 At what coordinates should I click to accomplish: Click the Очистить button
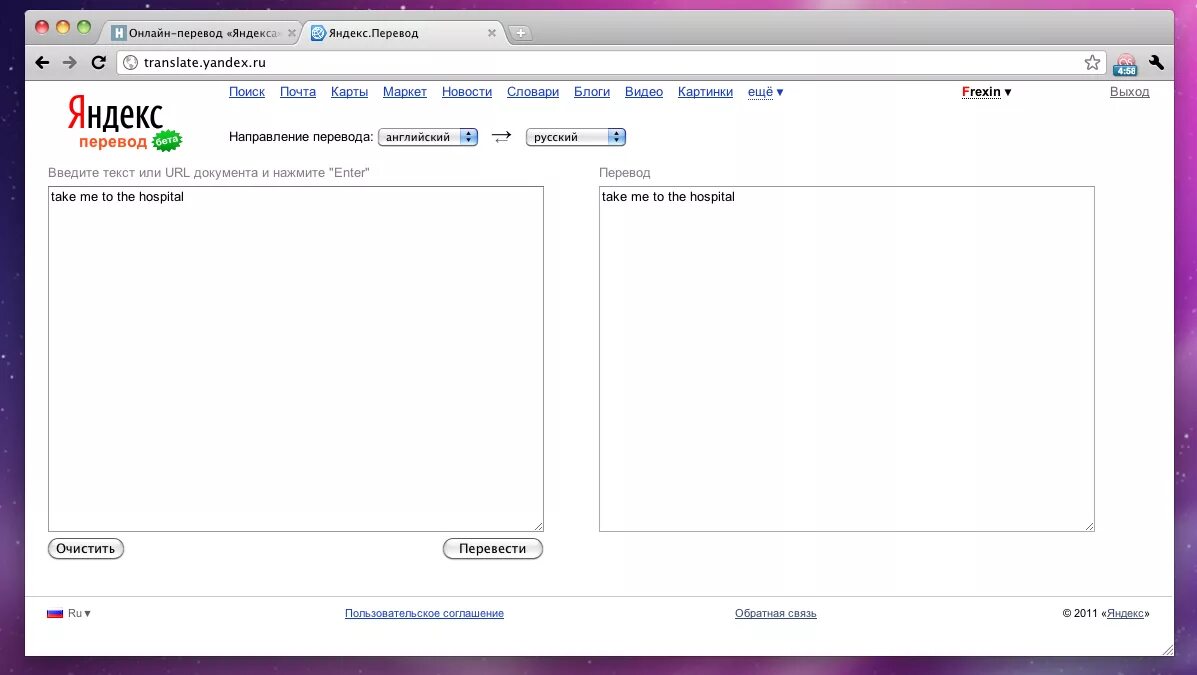(86, 548)
